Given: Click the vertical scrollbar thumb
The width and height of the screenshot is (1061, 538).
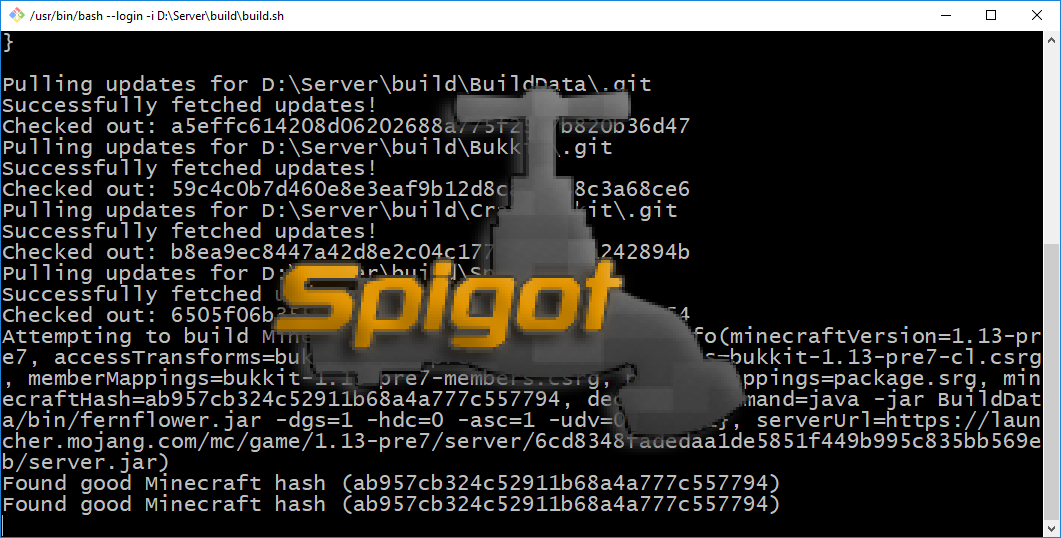Looking at the screenshot, I should tap(1052, 382).
